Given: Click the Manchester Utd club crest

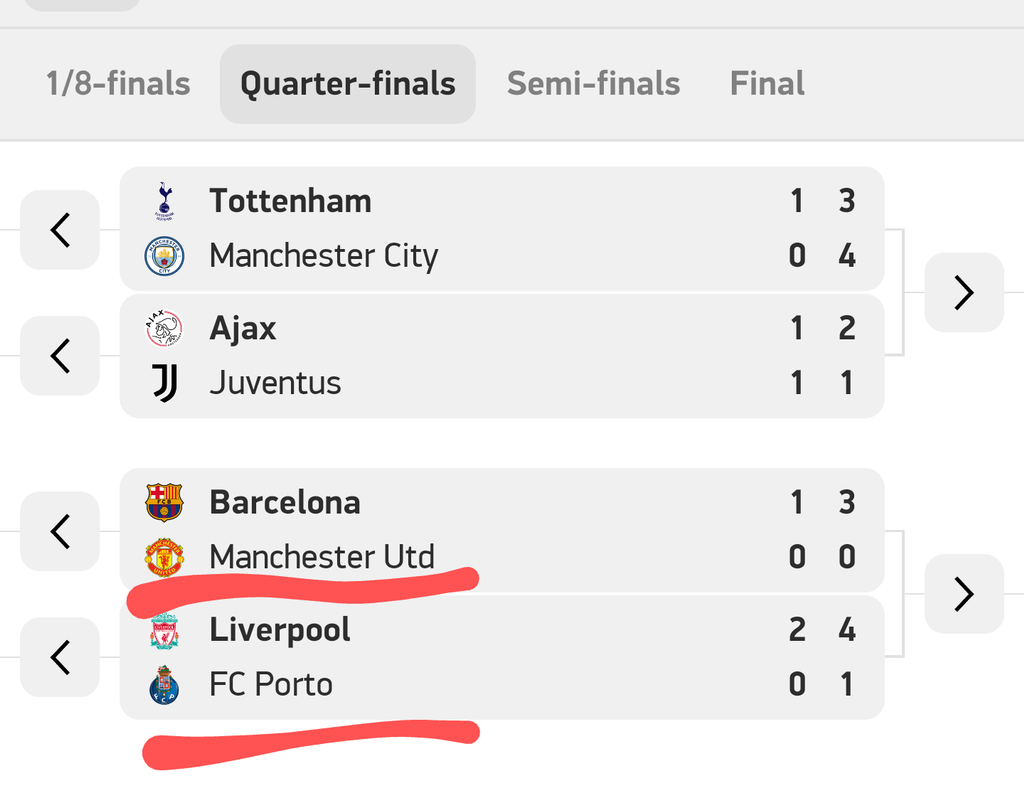Looking at the screenshot, I should (165, 557).
